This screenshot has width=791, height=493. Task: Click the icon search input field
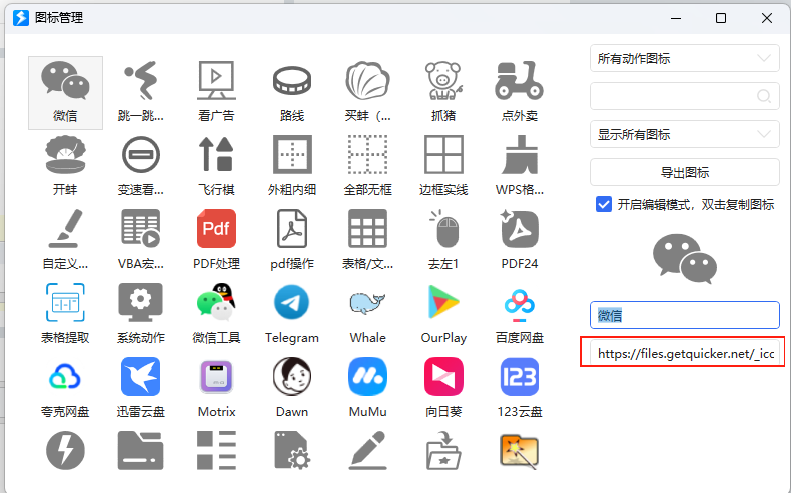pyautogui.click(x=685, y=96)
